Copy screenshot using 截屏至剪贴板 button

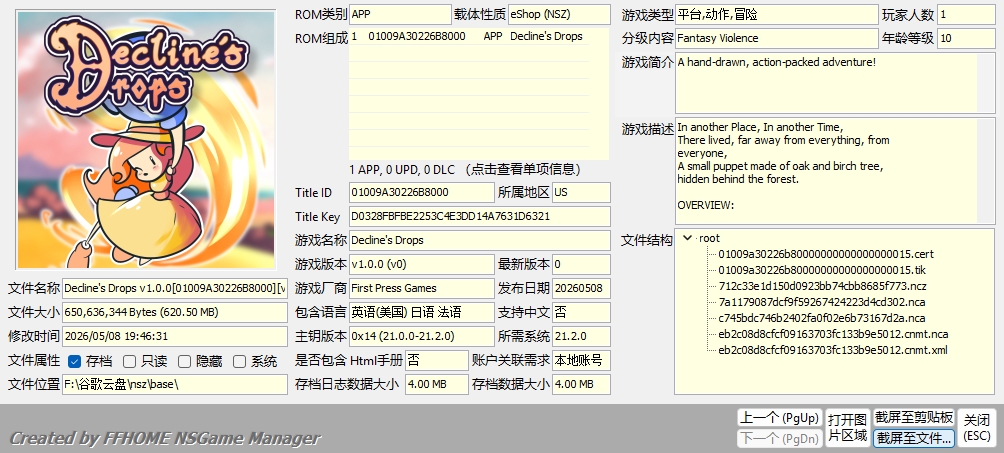click(x=914, y=418)
